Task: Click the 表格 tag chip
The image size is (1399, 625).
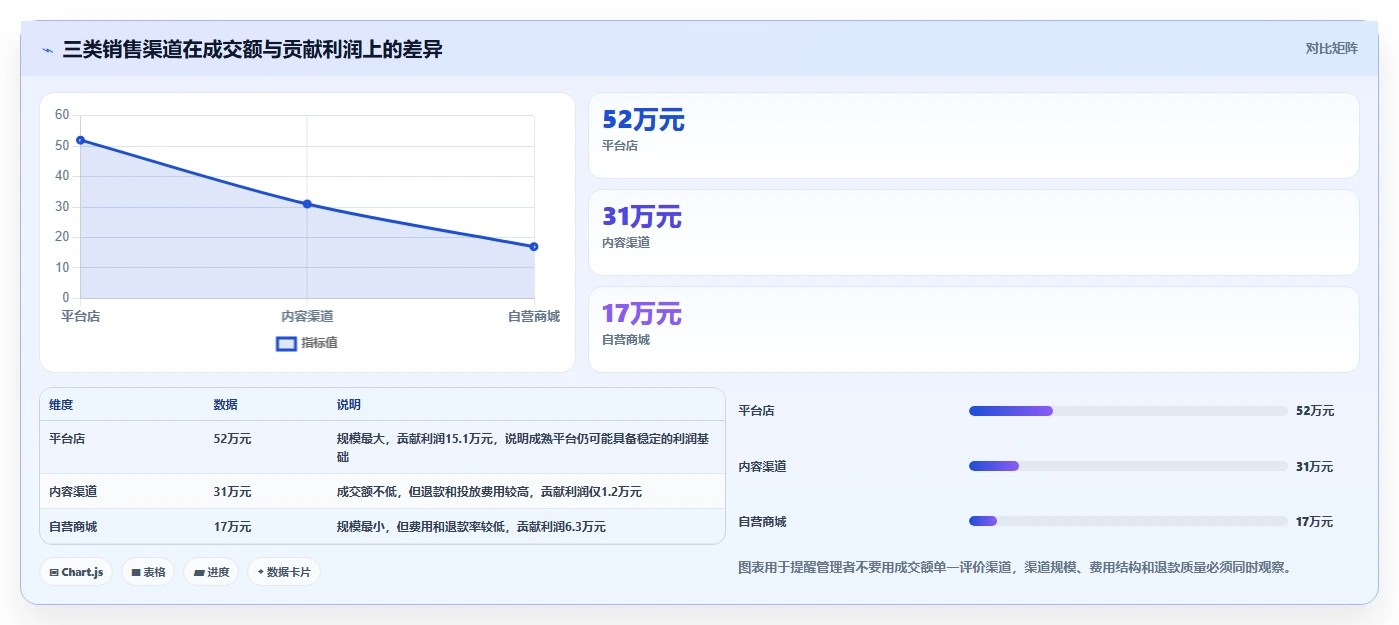Action: 148,572
